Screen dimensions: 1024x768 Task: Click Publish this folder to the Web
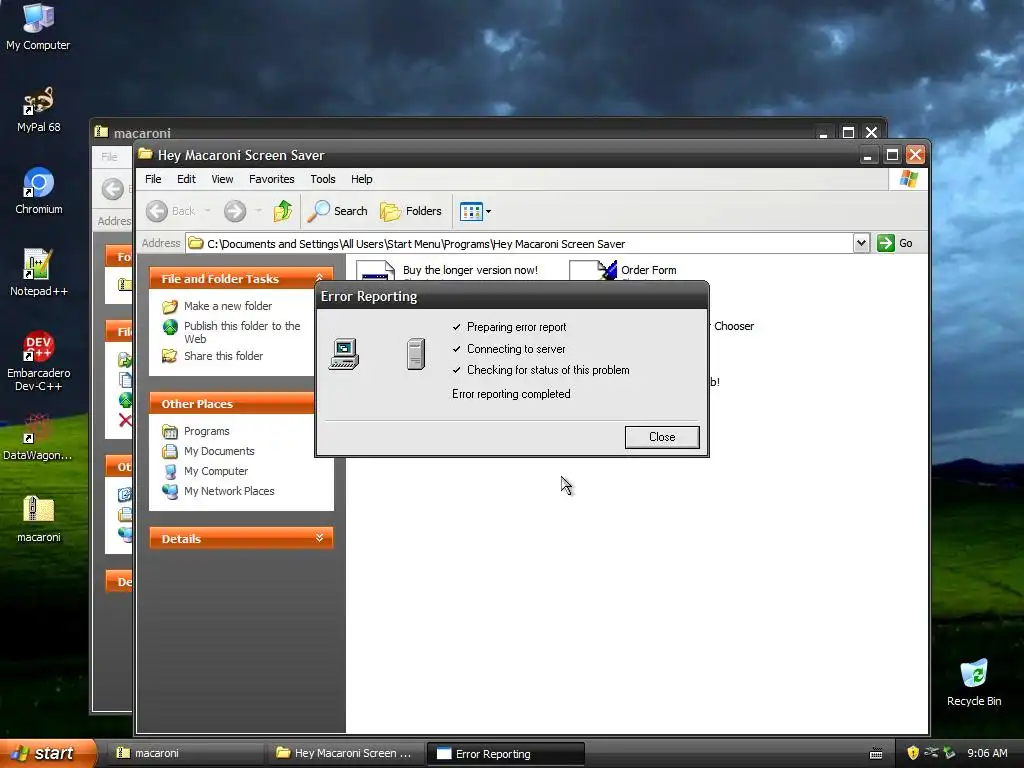(242, 332)
